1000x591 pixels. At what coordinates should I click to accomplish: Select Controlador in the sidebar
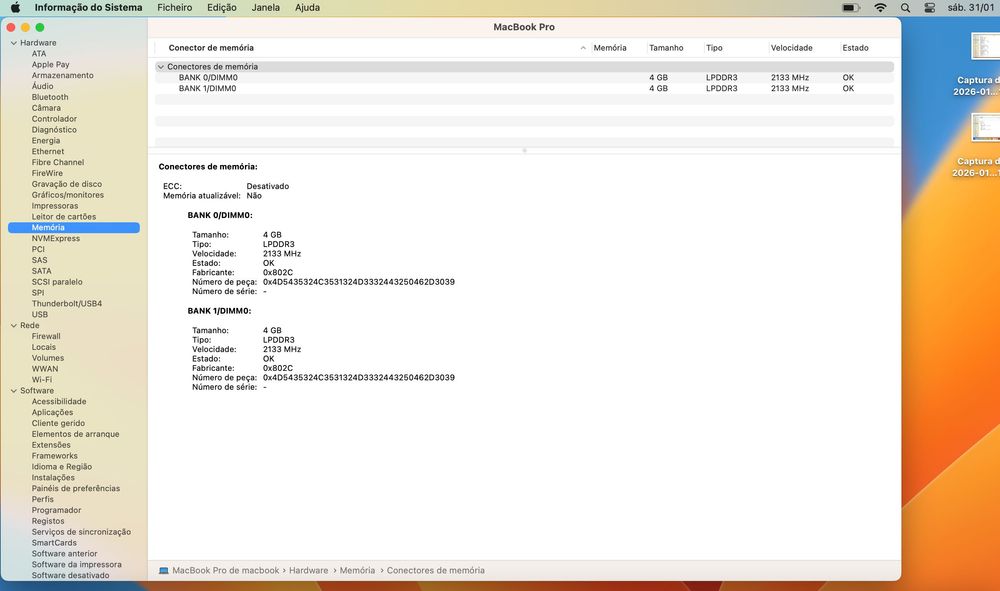tap(54, 119)
